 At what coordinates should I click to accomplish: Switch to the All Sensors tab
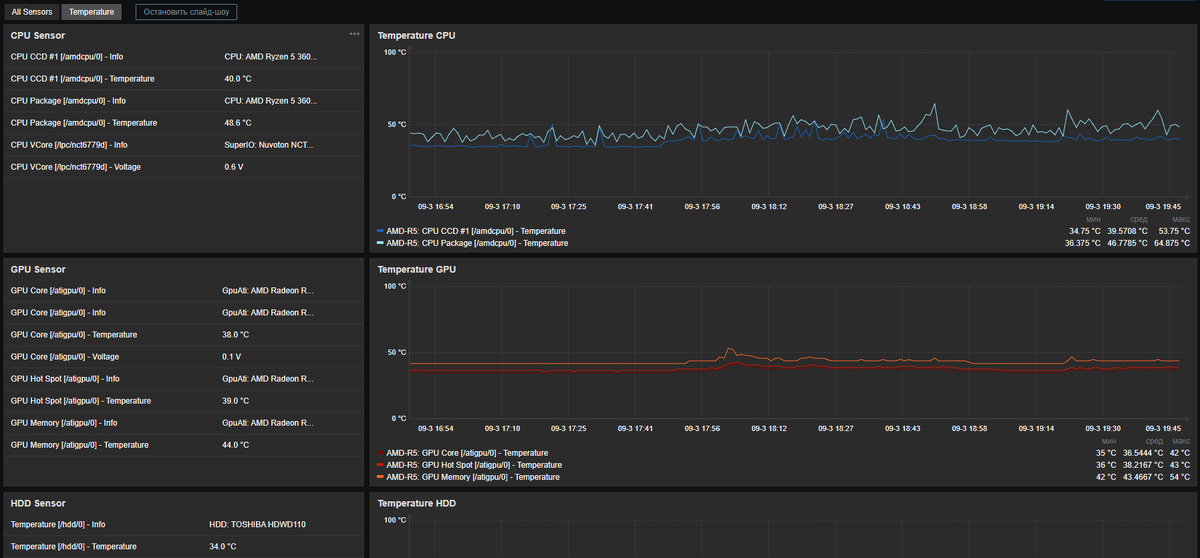(30, 13)
